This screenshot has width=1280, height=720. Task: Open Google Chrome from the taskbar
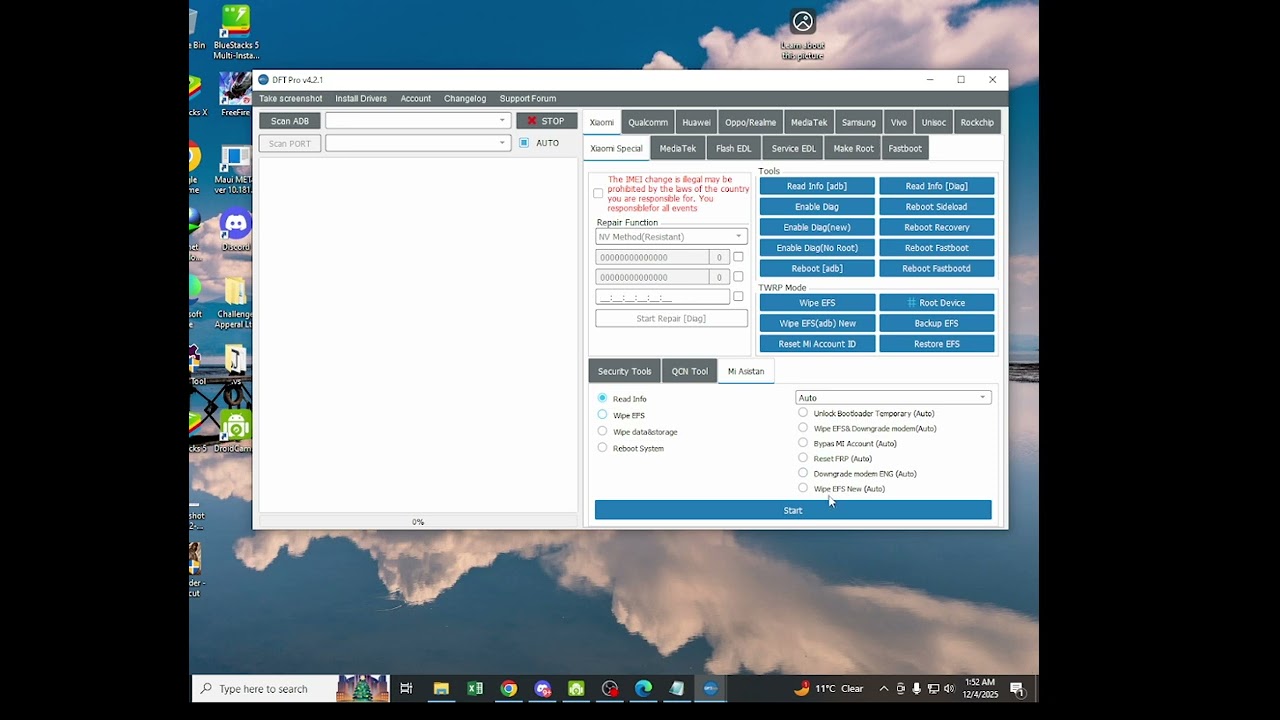[x=509, y=688]
